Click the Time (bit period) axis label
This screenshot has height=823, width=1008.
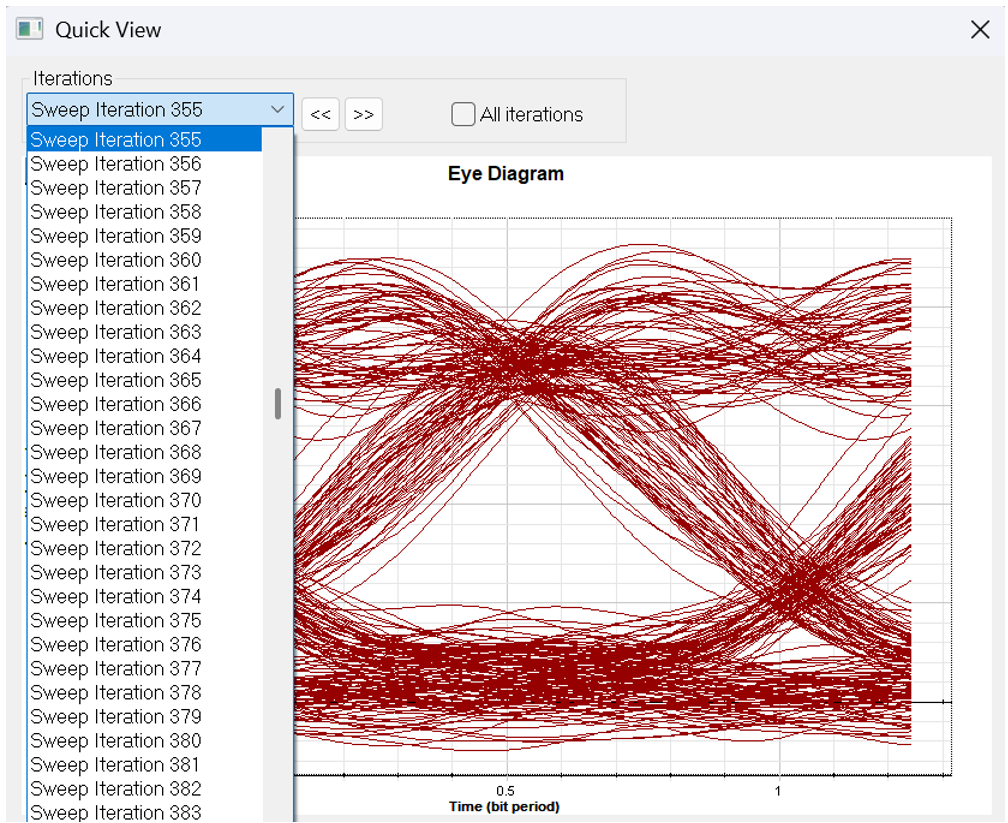(504, 807)
